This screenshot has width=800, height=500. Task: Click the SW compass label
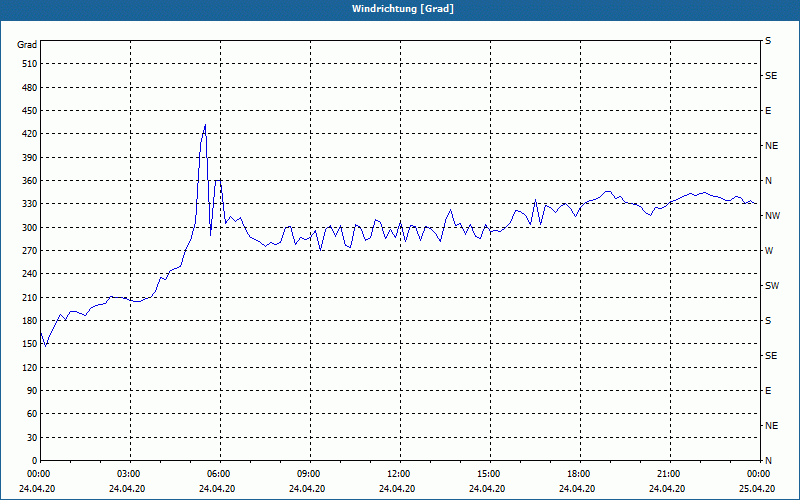(x=772, y=286)
